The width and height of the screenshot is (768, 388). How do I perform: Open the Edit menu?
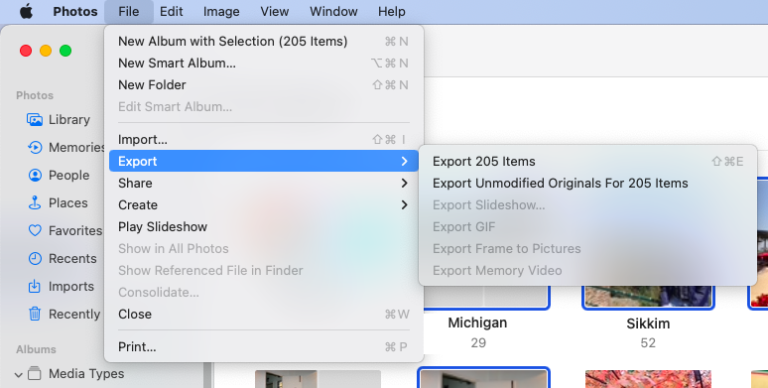coord(171,11)
